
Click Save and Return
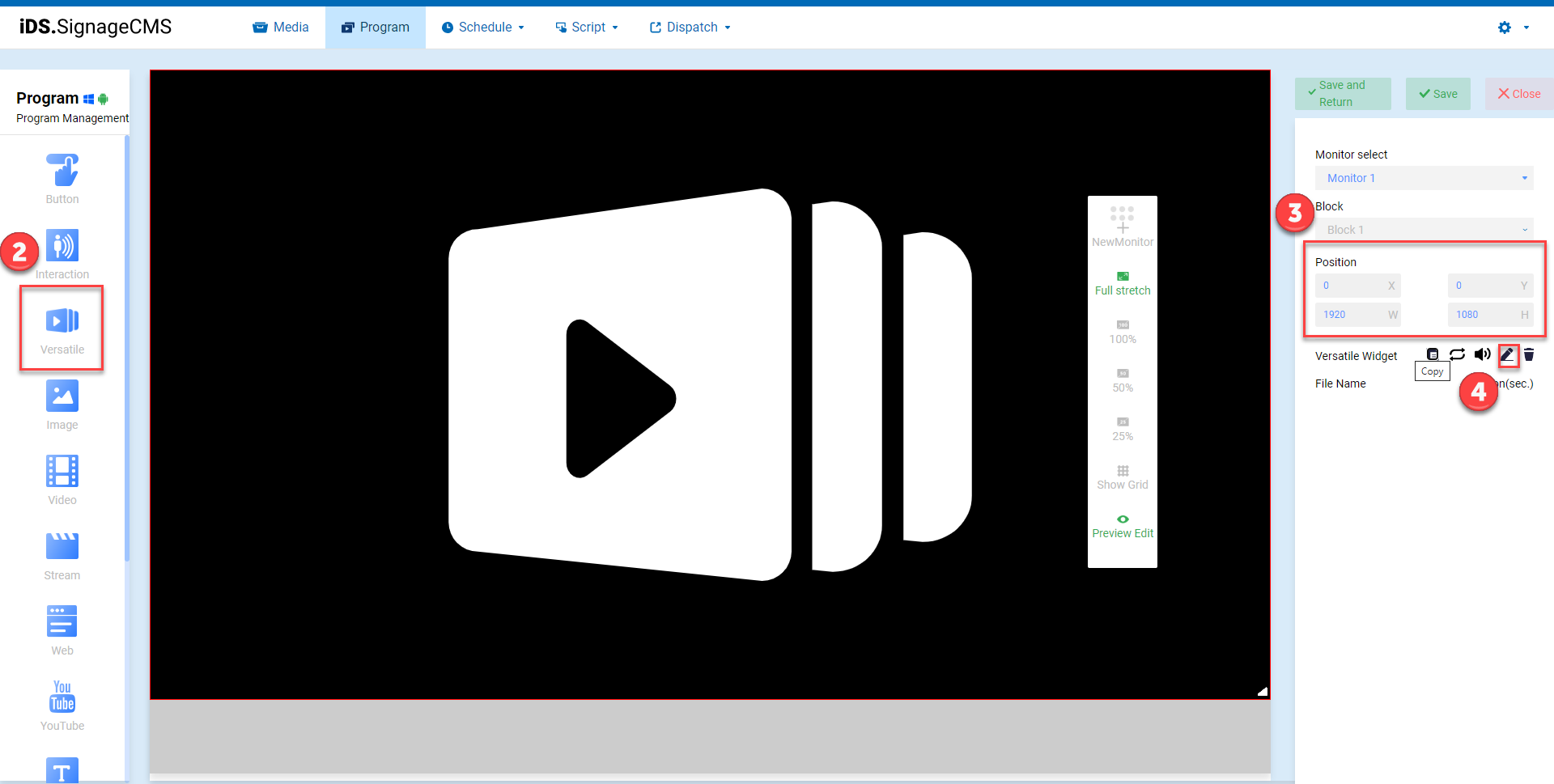pyautogui.click(x=1343, y=94)
